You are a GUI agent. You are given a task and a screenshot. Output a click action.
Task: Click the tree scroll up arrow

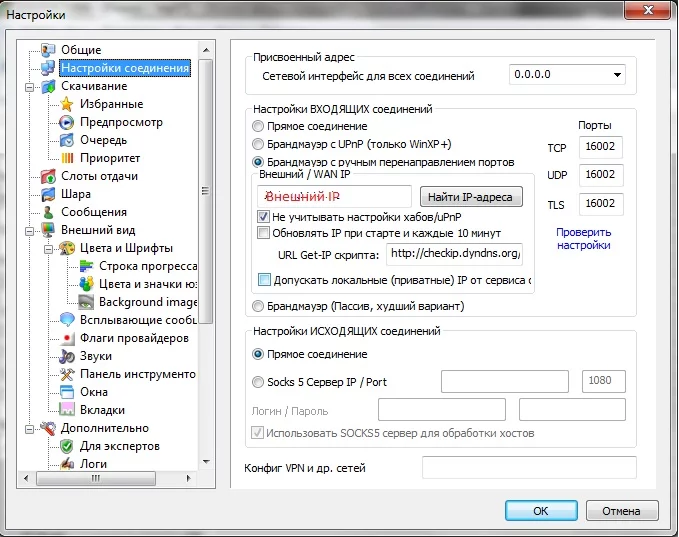tap(206, 50)
